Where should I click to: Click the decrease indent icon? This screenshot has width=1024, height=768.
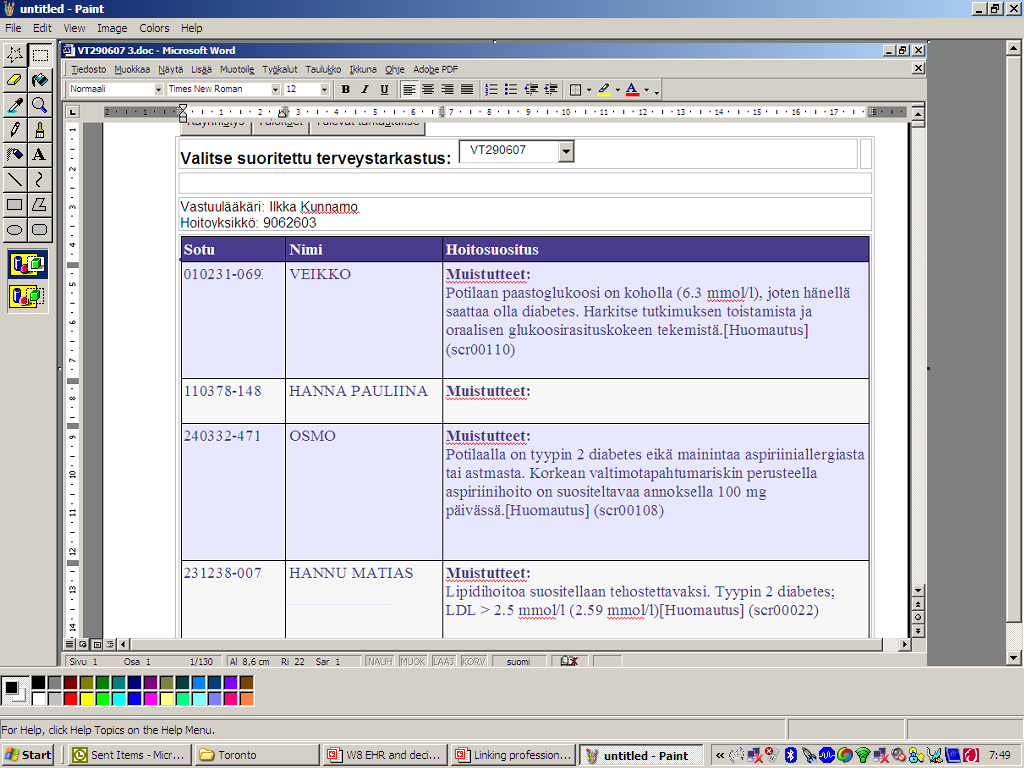pos(531,89)
